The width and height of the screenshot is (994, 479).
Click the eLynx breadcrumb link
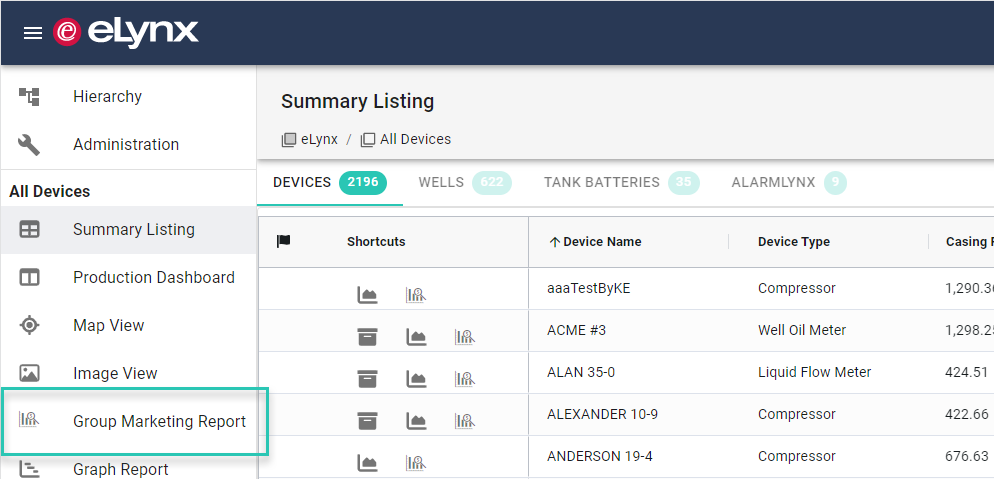pos(309,139)
